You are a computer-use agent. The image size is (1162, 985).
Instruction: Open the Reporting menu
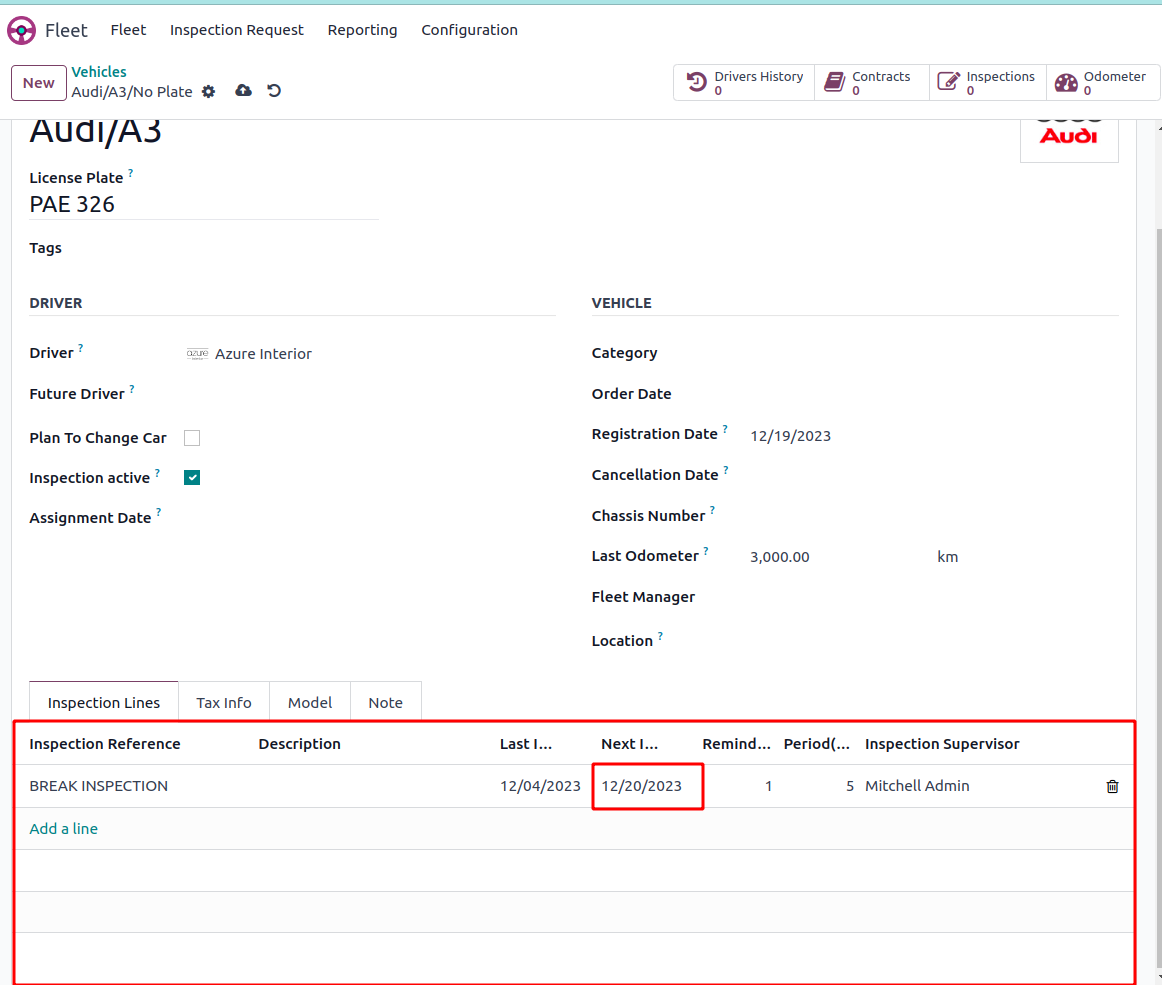coord(362,30)
